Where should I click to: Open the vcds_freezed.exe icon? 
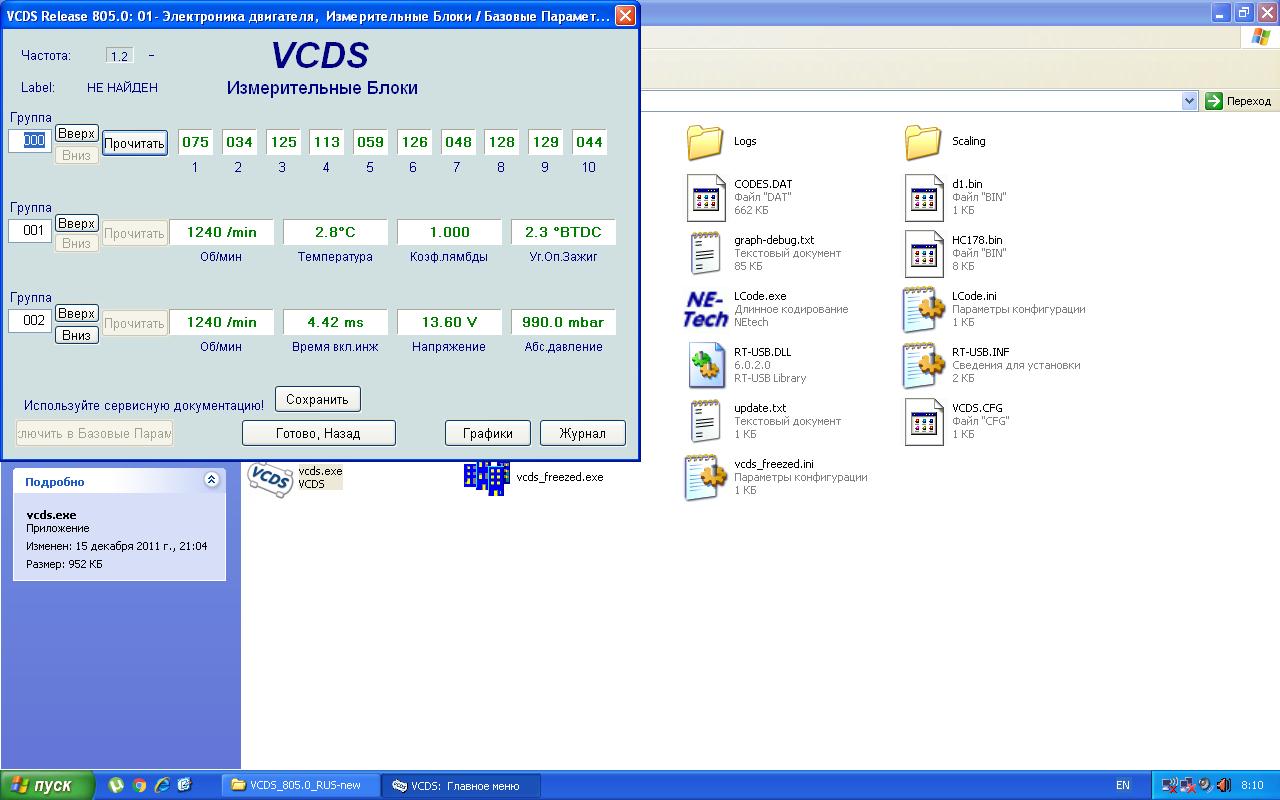pyautogui.click(x=486, y=478)
